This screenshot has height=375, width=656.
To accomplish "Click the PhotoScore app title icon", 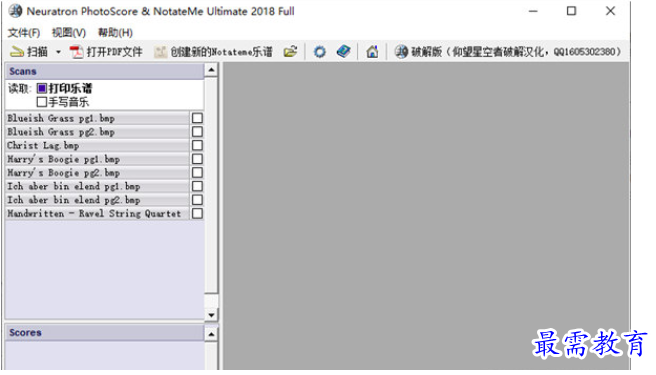I will tap(15, 11).
